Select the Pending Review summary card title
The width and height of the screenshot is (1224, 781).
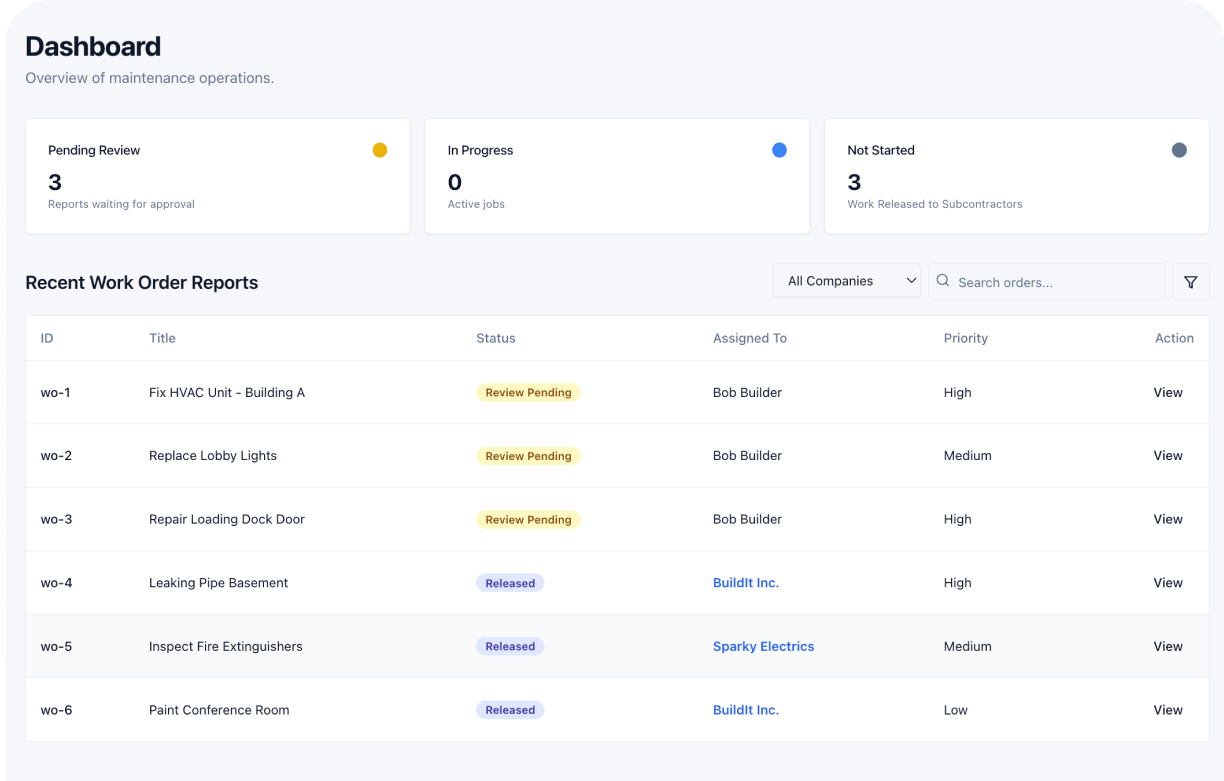pos(94,150)
